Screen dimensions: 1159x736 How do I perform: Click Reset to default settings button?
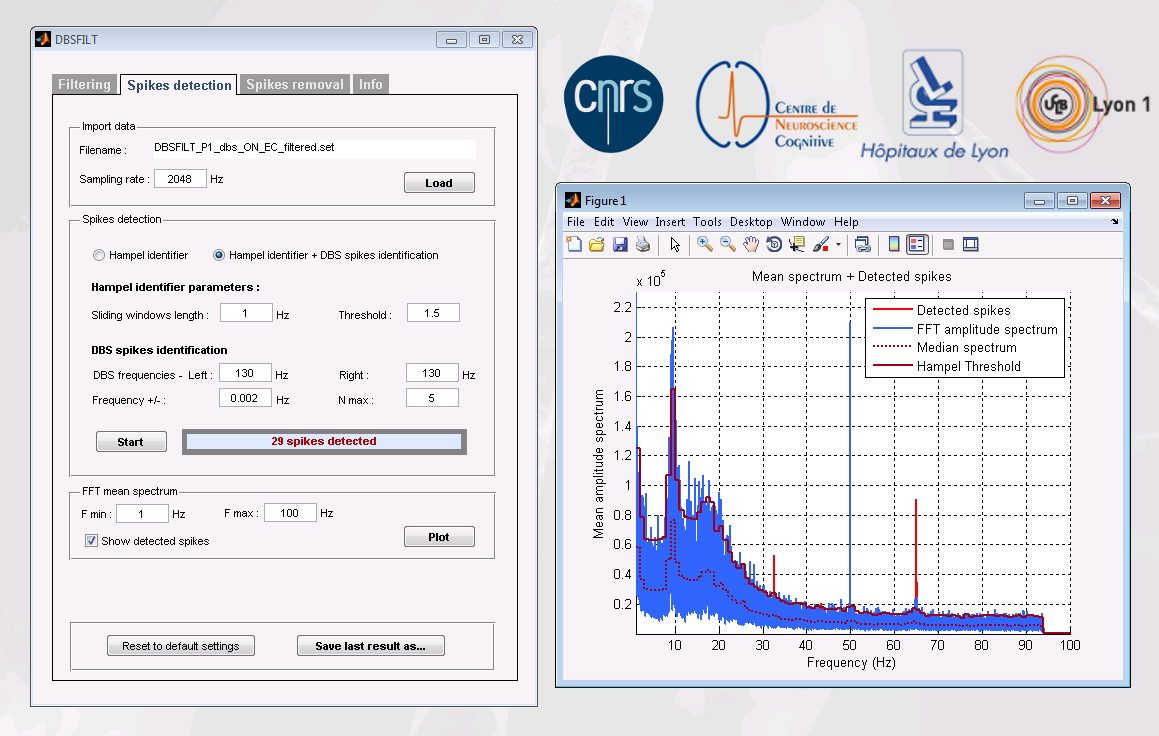point(181,646)
